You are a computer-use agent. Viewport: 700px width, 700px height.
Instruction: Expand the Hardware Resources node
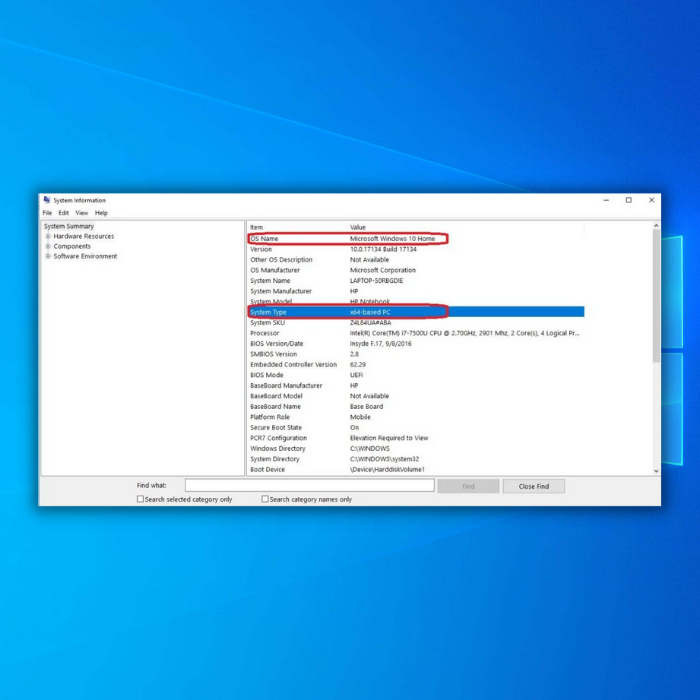[x=48, y=236]
